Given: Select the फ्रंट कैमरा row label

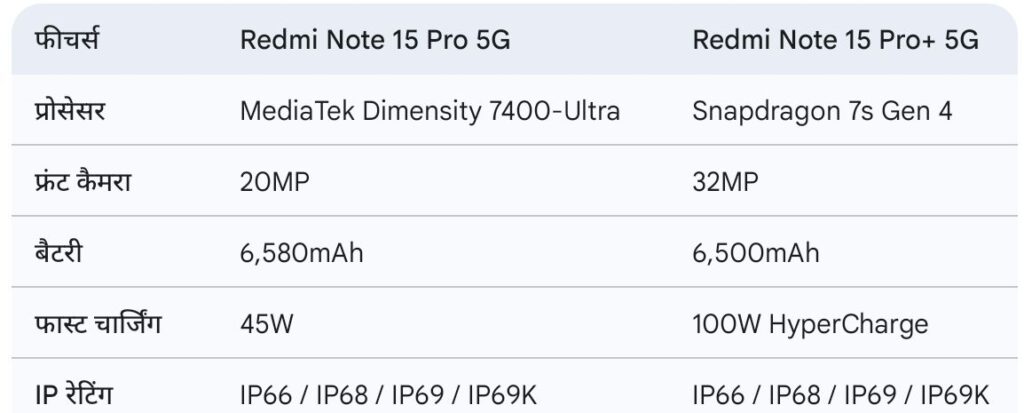Looking at the screenshot, I should click(83, 181).
